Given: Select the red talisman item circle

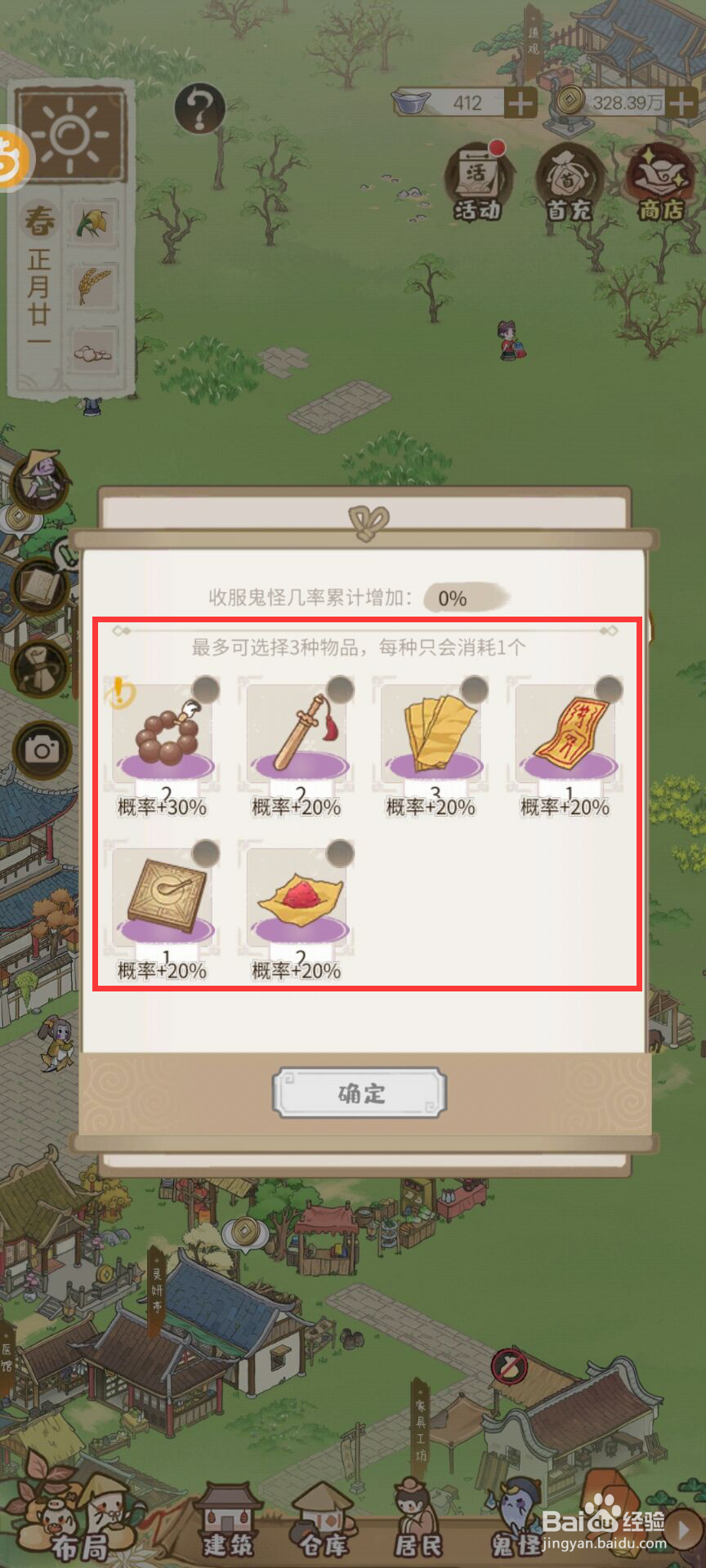Looking at the screenshot, I should click(x=608, y=689).
